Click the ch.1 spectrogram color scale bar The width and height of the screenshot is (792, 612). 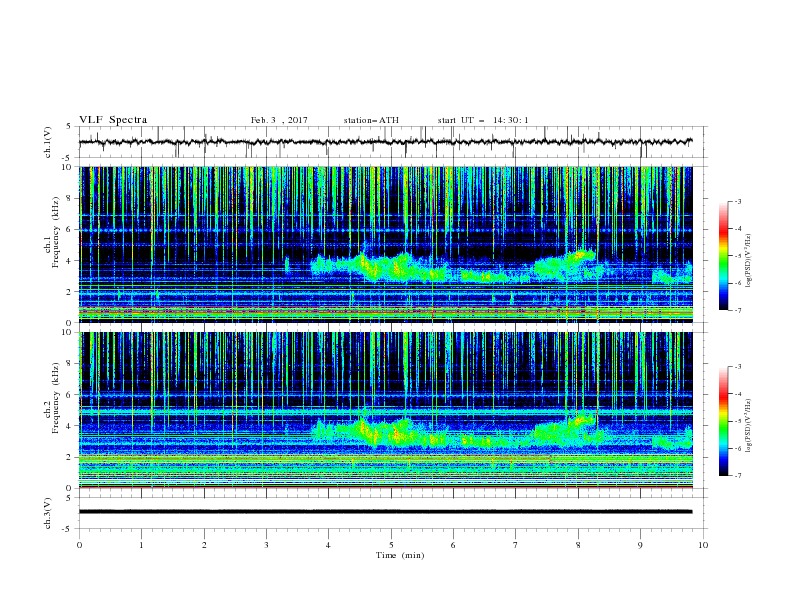click(x=724, y=256)
